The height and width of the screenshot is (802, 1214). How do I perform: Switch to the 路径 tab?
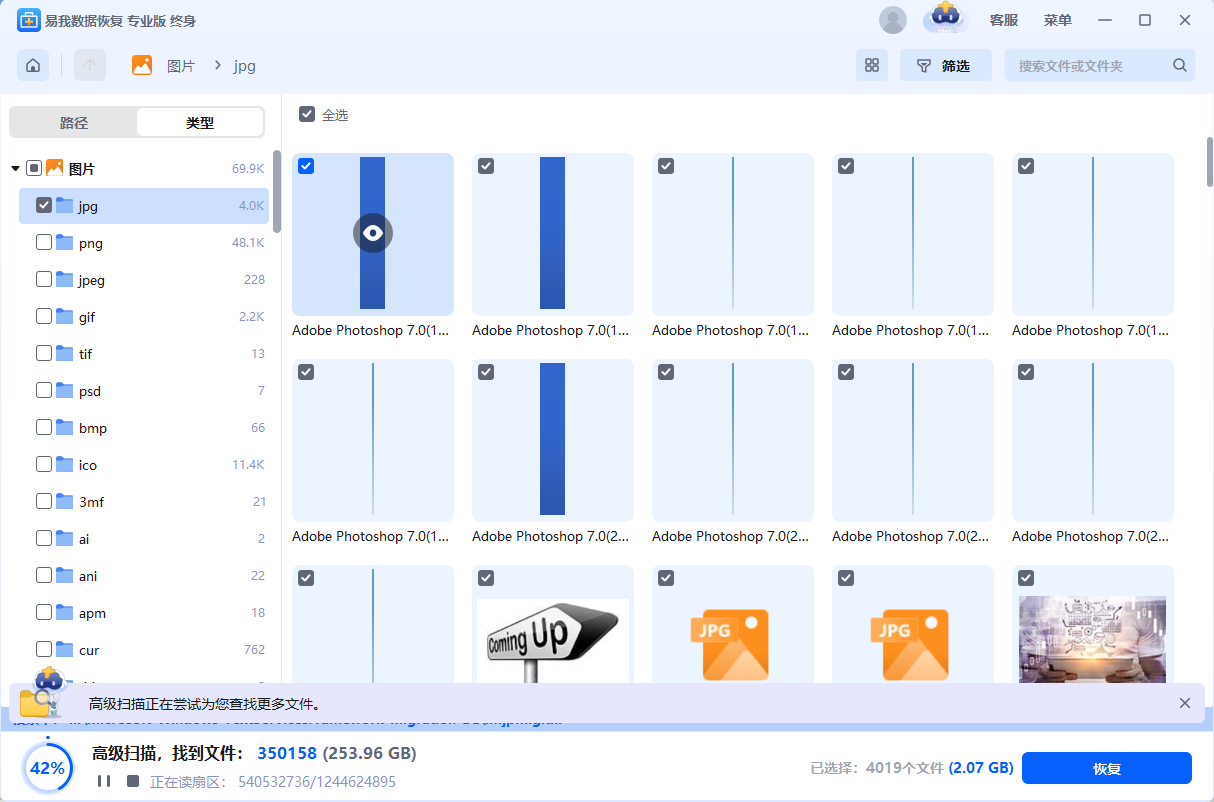click(x=74, y=123)
